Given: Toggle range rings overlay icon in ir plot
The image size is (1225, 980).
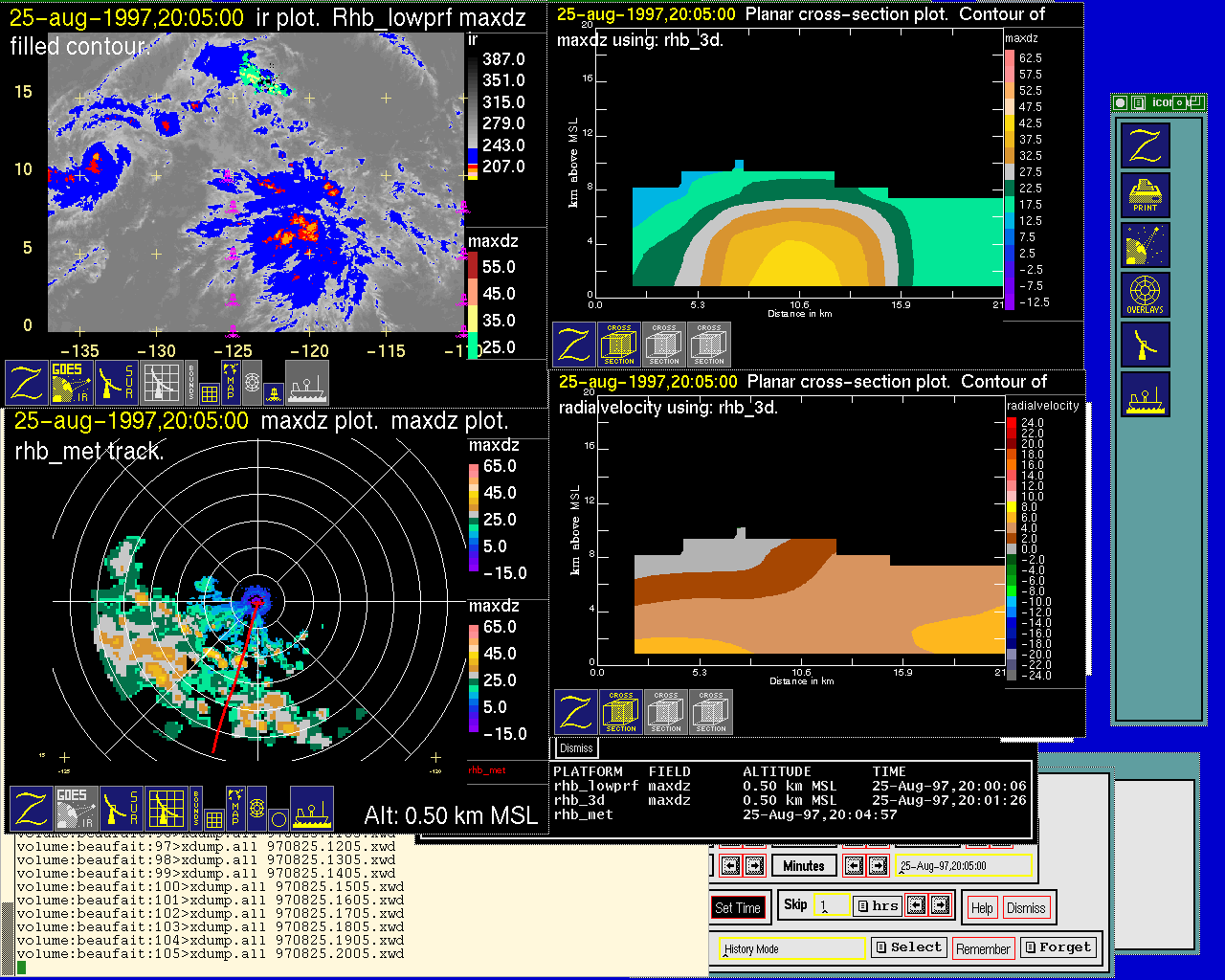Looking at the screenshot, I should point(252,382).
